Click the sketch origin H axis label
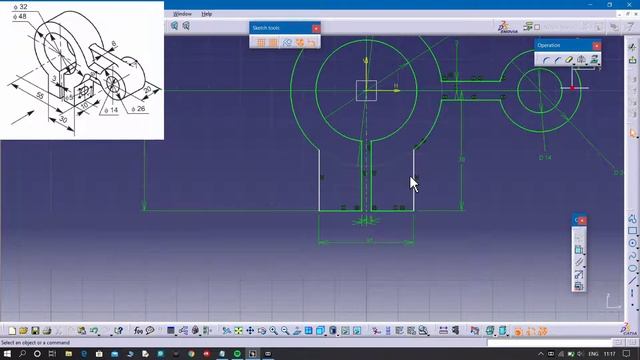This screenshot has width=640, height=360. point(396,86)
